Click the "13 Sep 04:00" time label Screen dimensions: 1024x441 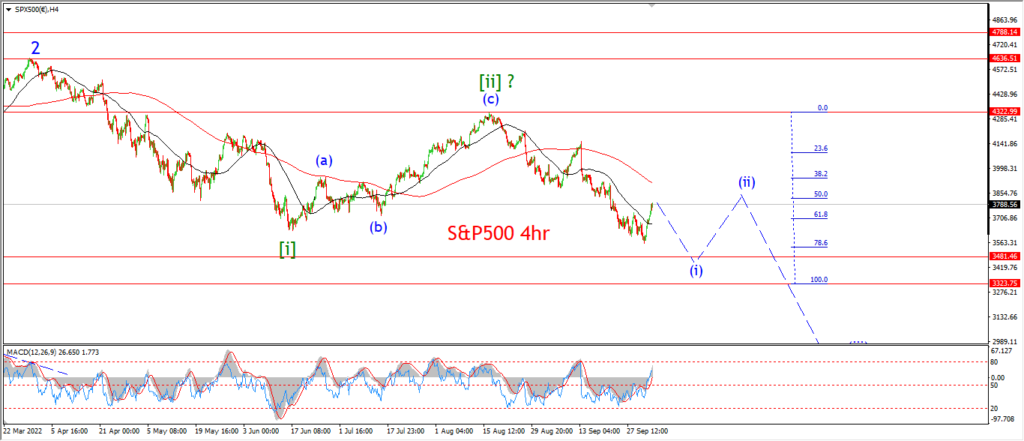(602, 432)
